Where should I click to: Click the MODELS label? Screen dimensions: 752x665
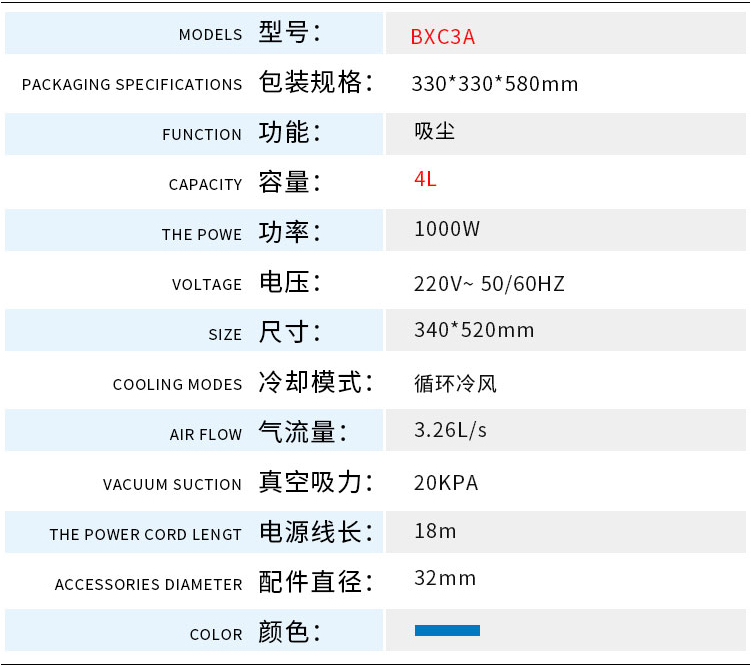coord(210,35)
